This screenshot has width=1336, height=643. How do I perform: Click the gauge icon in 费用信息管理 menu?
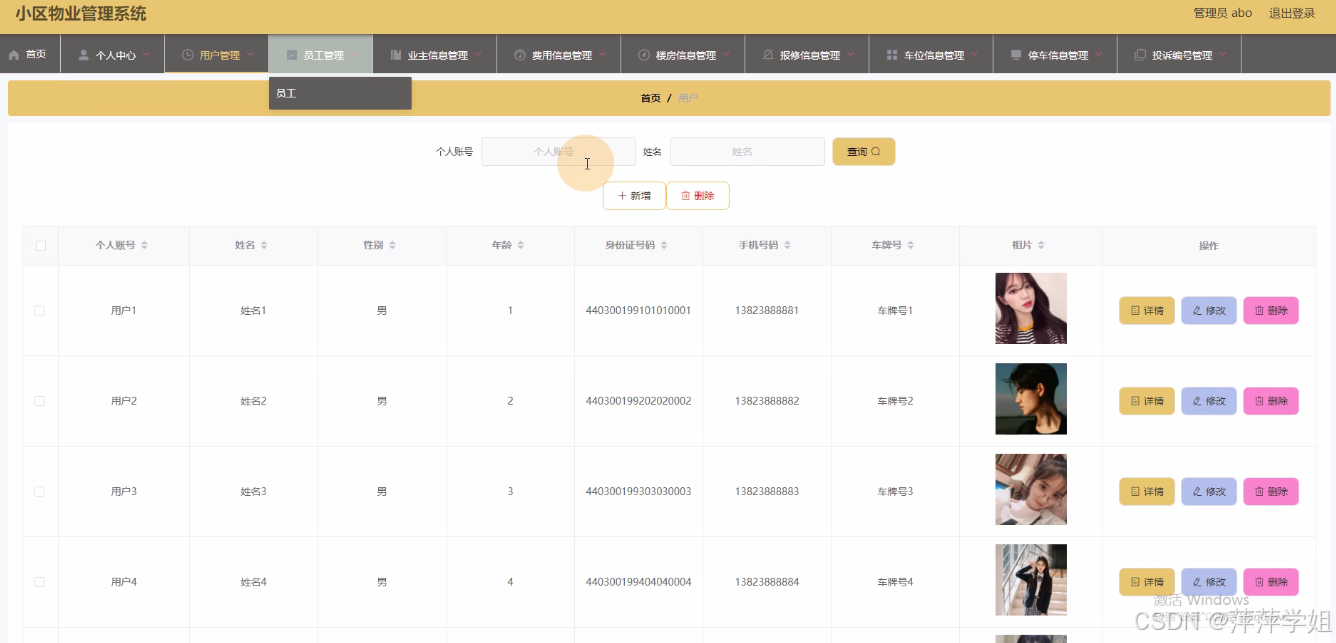[x=520, y=55]
